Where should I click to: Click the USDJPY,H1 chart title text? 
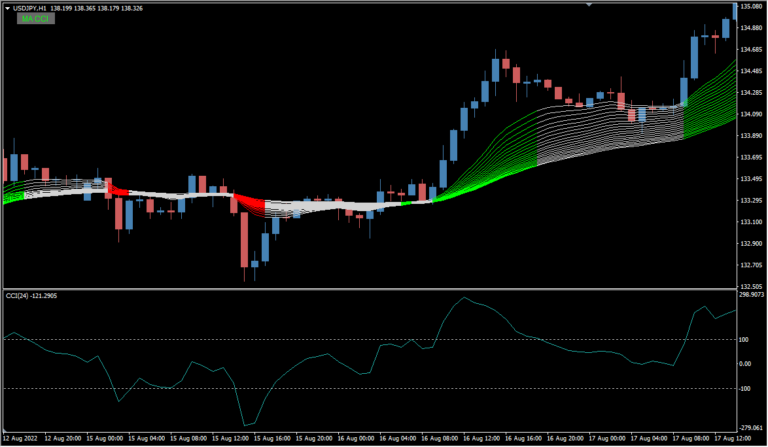tap(31, 6)
